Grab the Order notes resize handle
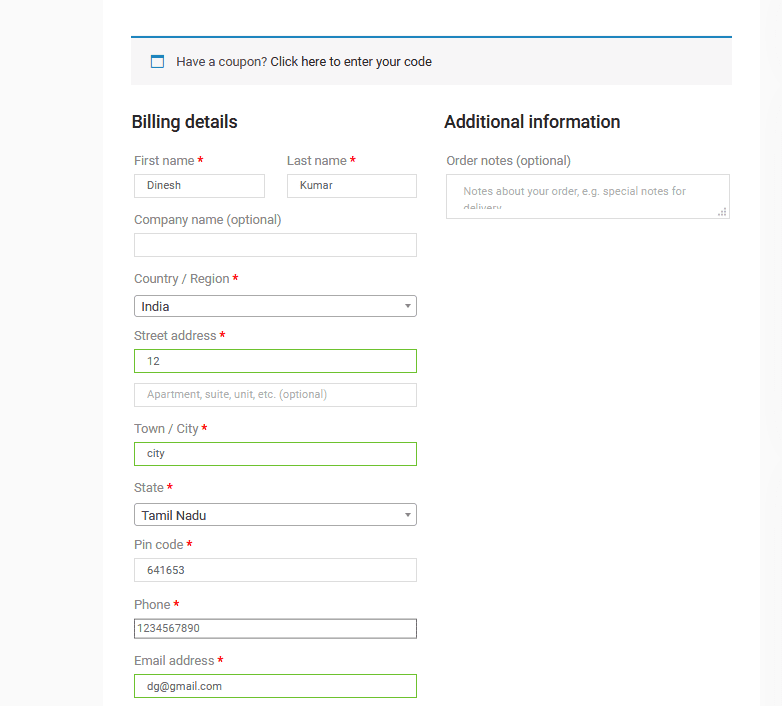Screen dimensions: 782x706 click(722, 211)
